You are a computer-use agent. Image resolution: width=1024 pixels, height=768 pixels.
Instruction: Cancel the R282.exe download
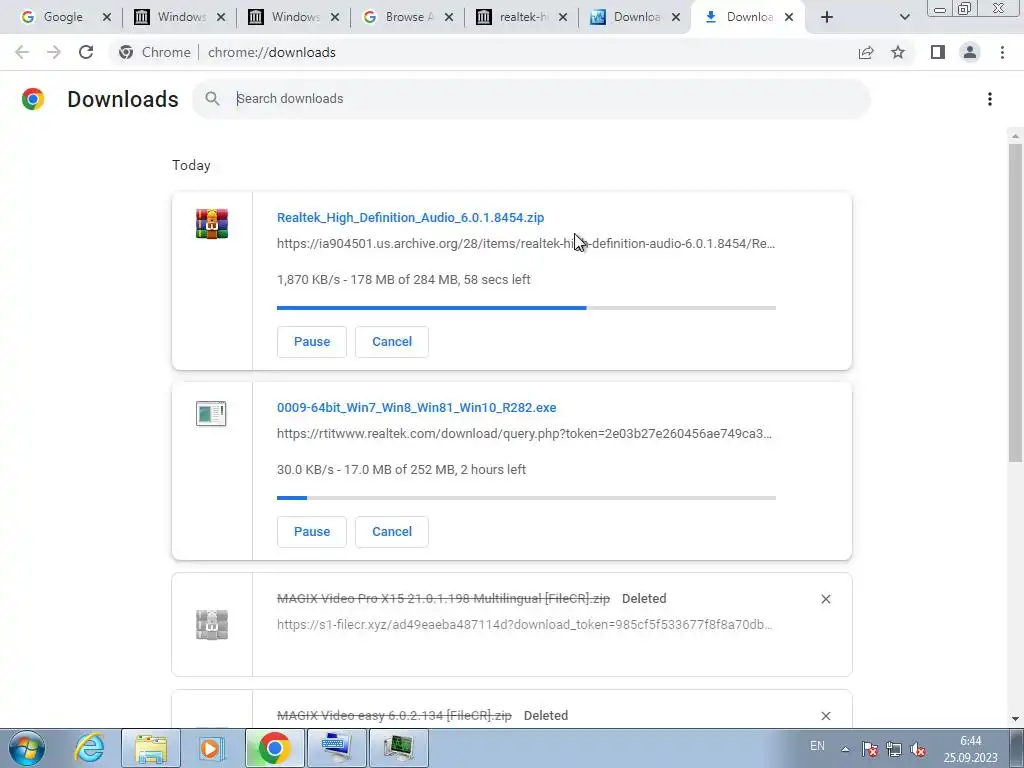392,532
